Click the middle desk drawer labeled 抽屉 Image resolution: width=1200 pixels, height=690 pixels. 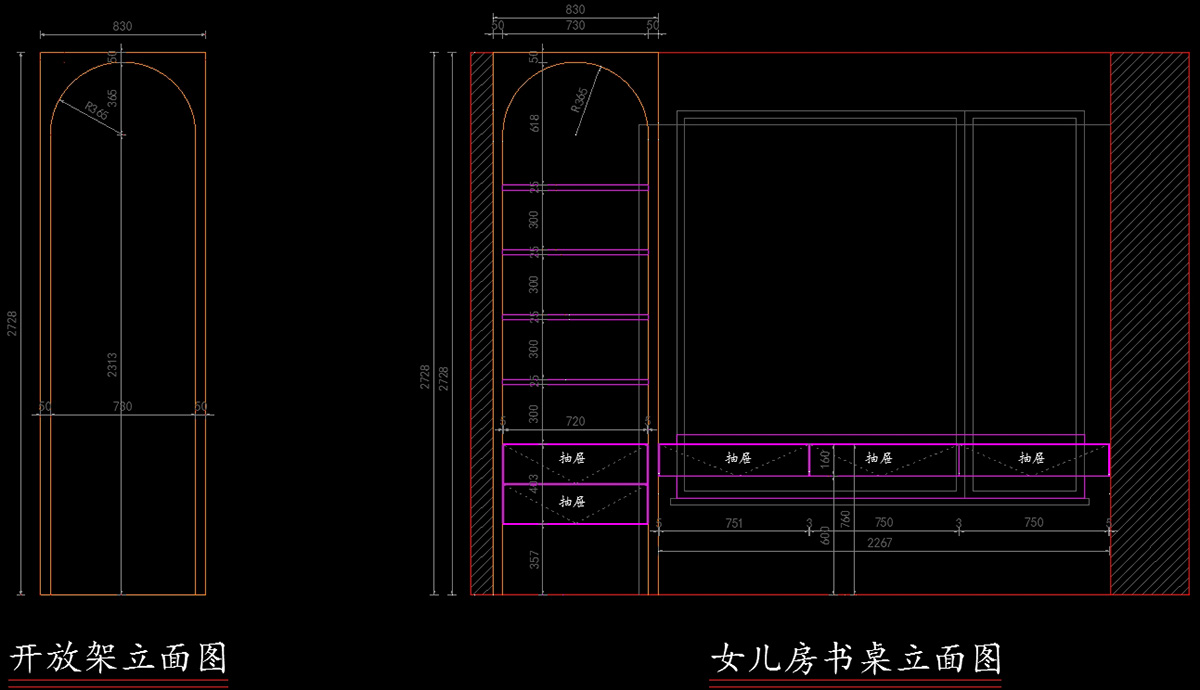click(880, 458)
